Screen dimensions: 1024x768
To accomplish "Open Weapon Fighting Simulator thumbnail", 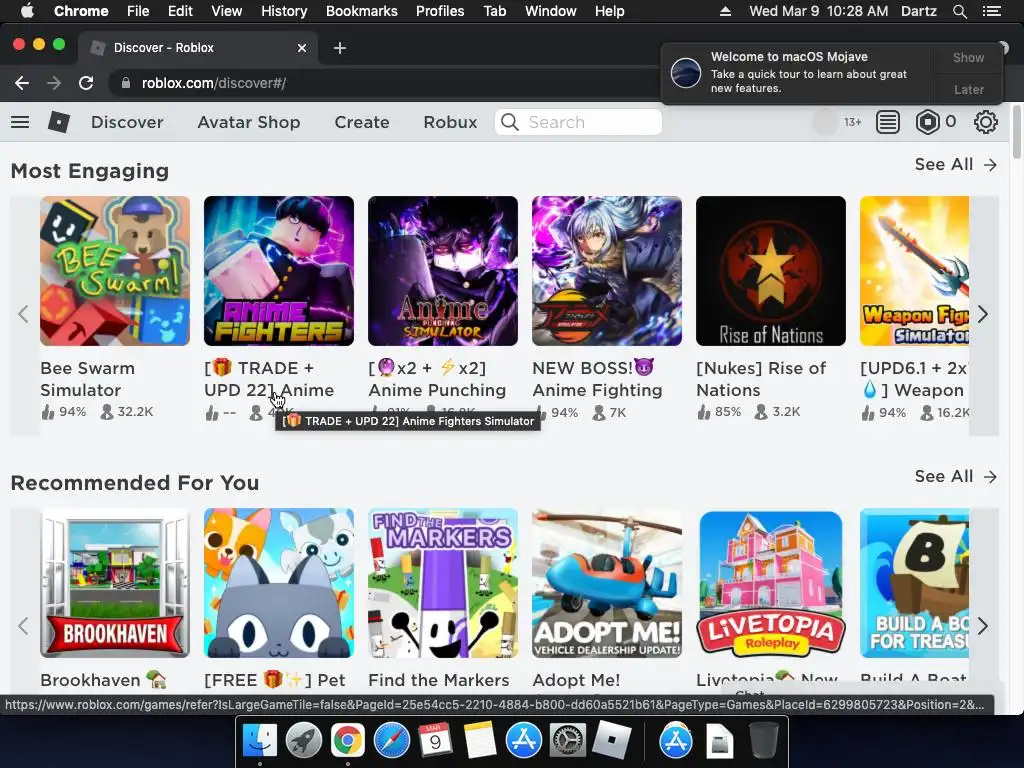I will (x=914, y=271).
